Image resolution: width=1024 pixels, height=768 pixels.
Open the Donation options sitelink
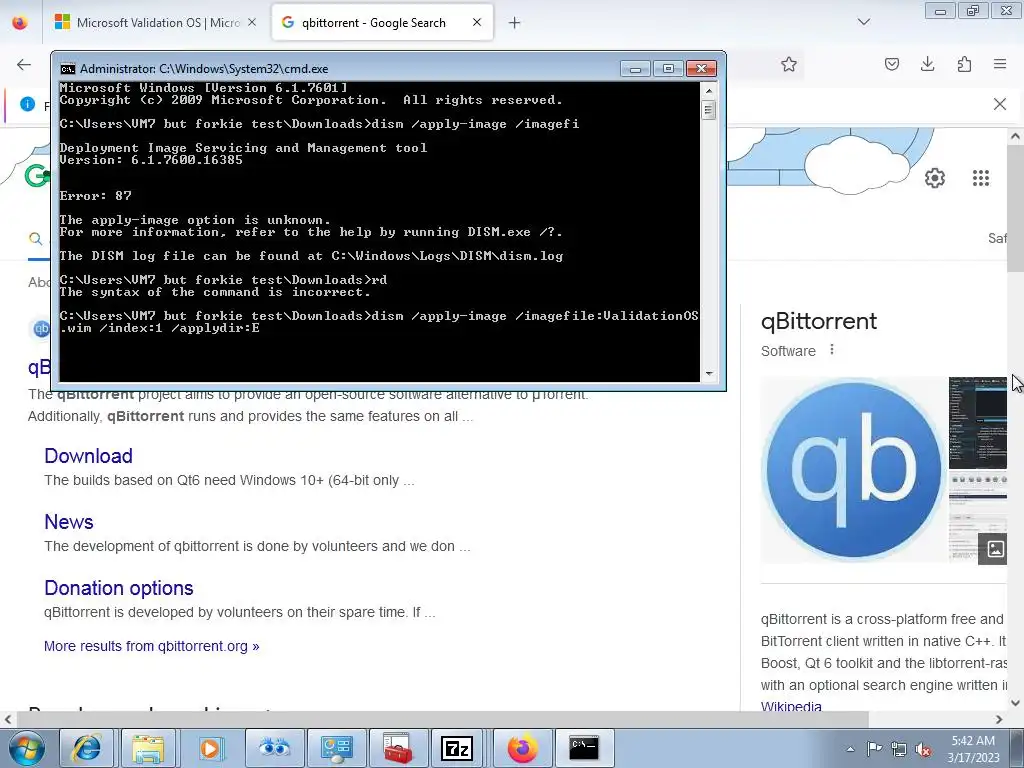point(119,588)
